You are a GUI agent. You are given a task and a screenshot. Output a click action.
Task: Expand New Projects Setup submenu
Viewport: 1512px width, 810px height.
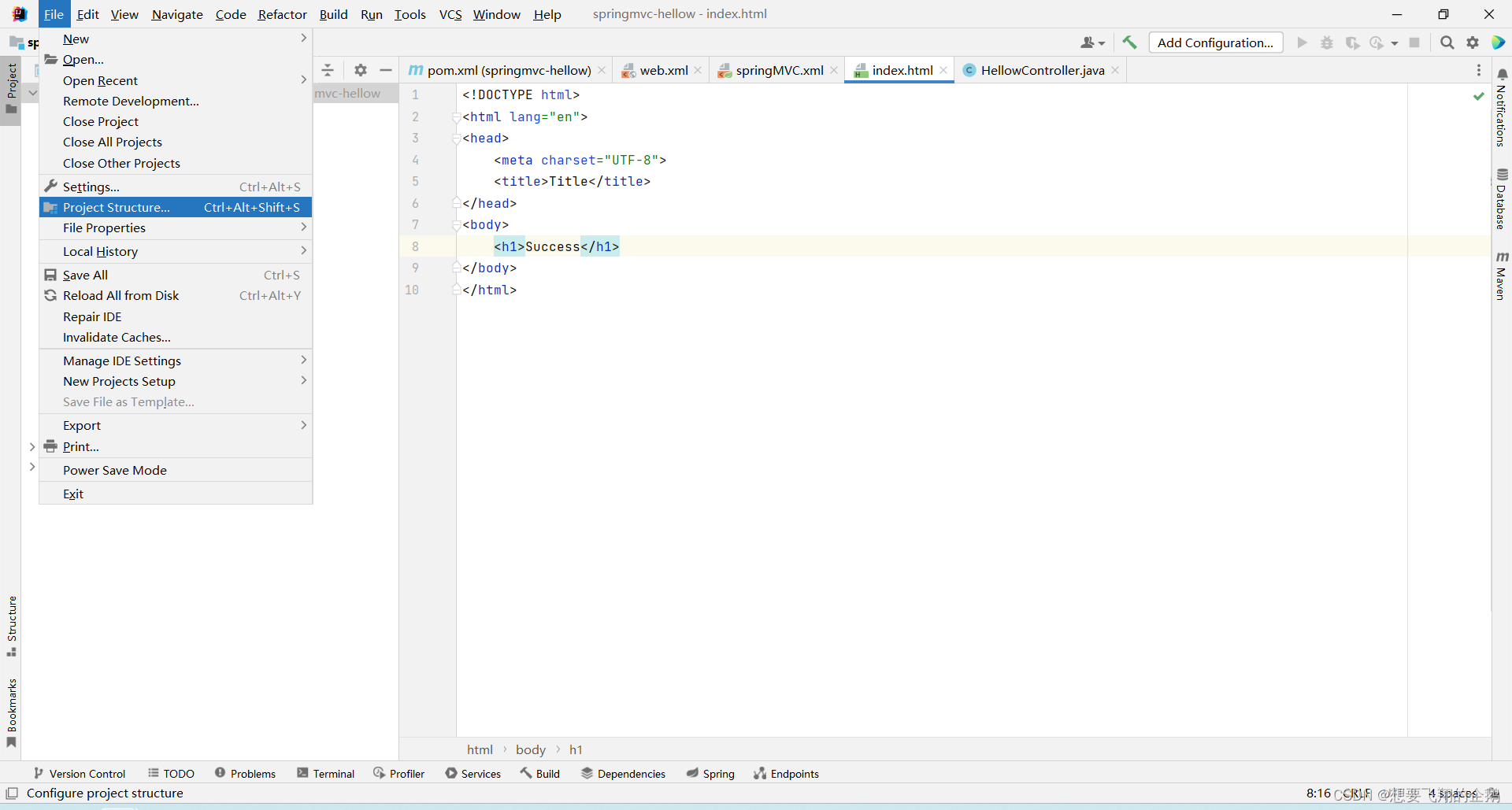(x=176, y=381)
